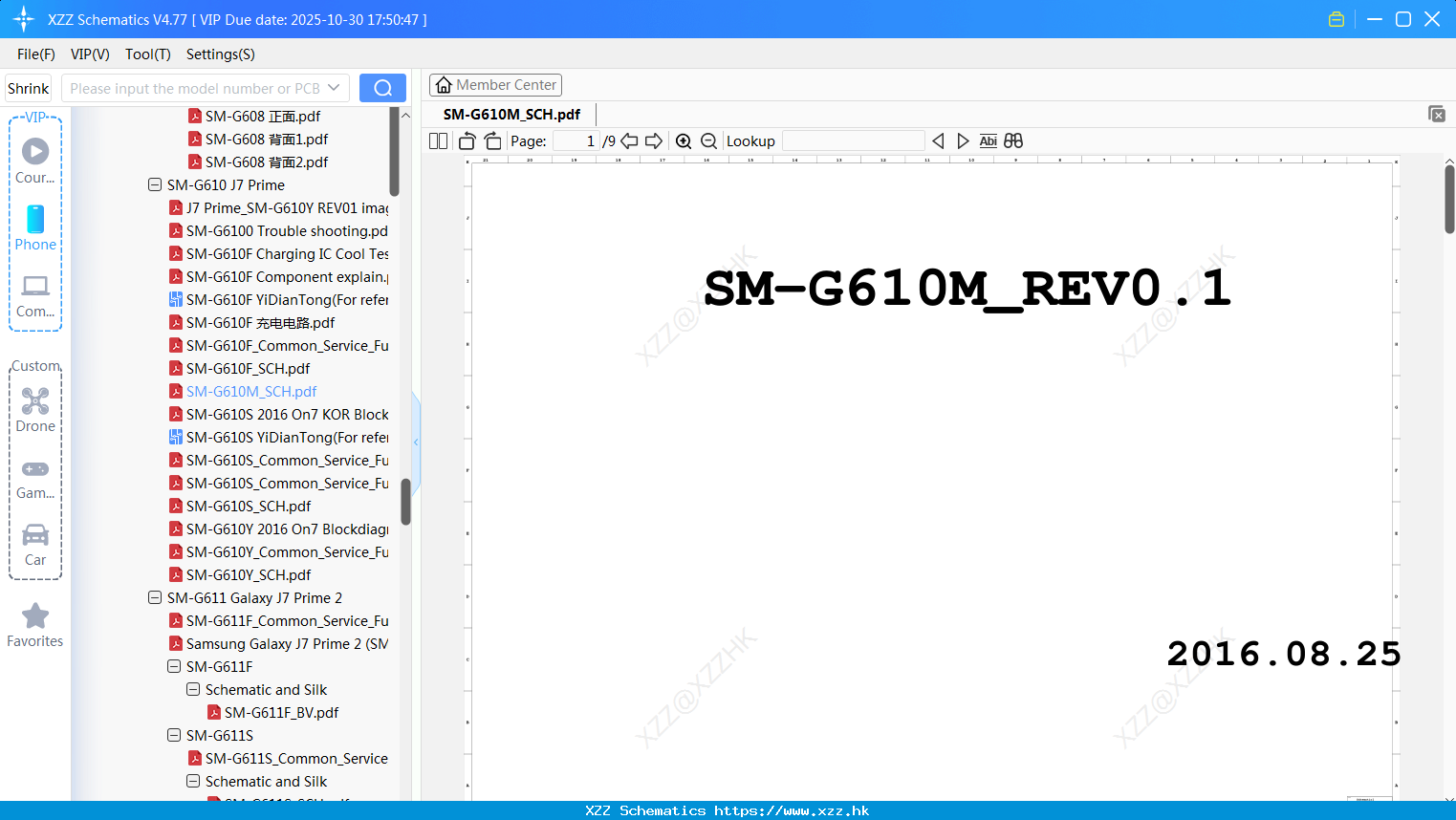Viewport: 1456px width, 820px height.
Task: Collapse Schematic and Silk under SM-G611S
Action: click(193, 781)
